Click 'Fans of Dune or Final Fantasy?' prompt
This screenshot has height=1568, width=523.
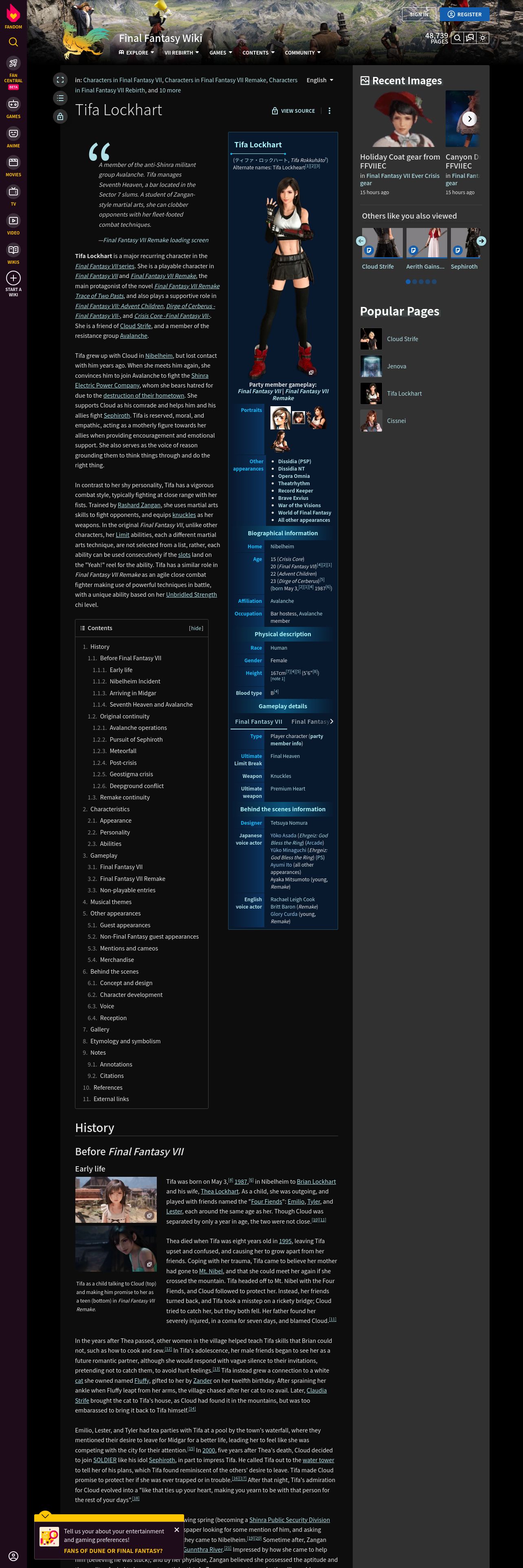[x=113, y=1551]
